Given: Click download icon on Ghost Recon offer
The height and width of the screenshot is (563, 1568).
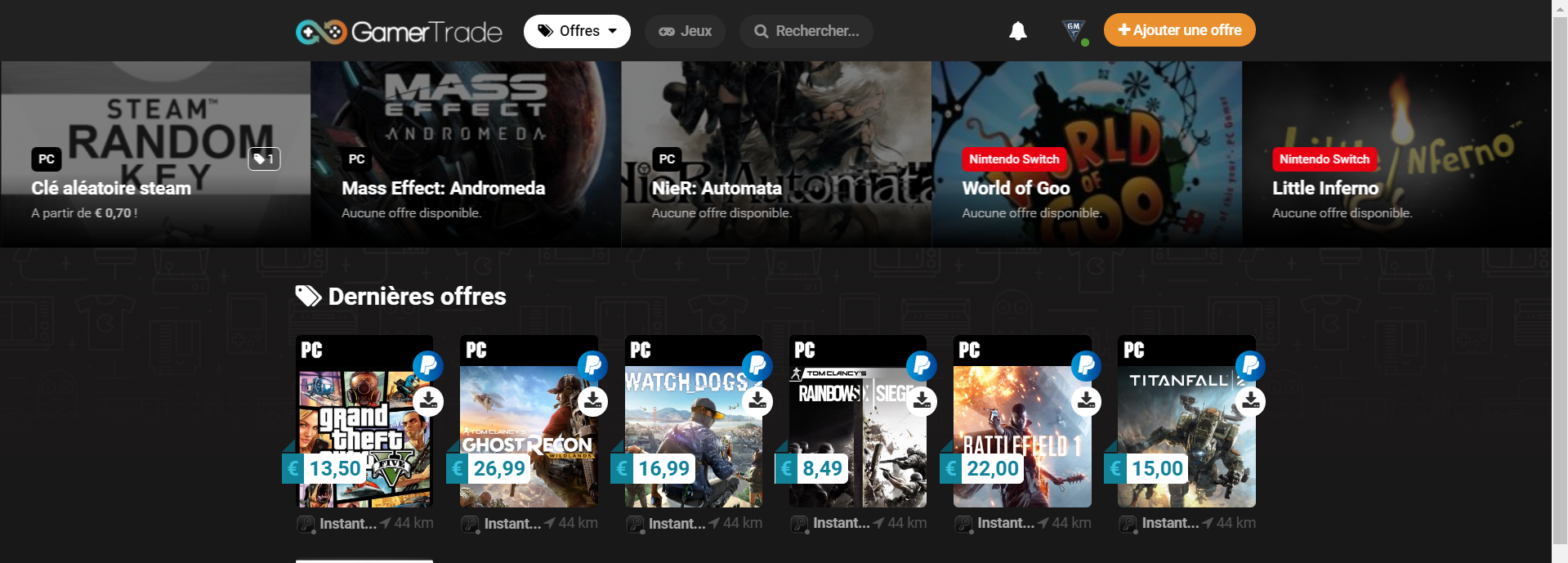Looking at the screenshot, I should click(x=593, y=401).
